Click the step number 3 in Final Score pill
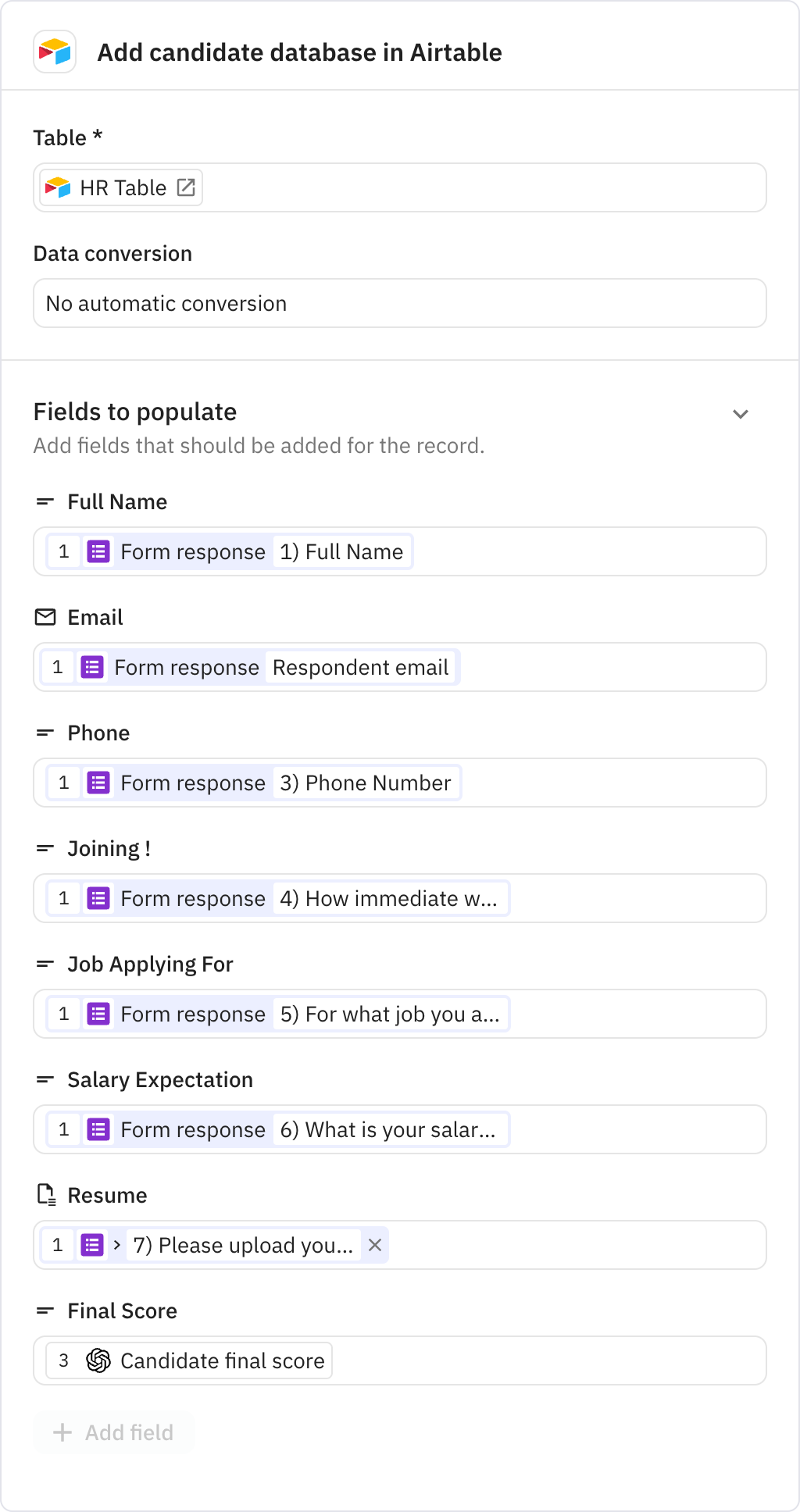This screenshot has height=1512, width=800. (63, 1360)
